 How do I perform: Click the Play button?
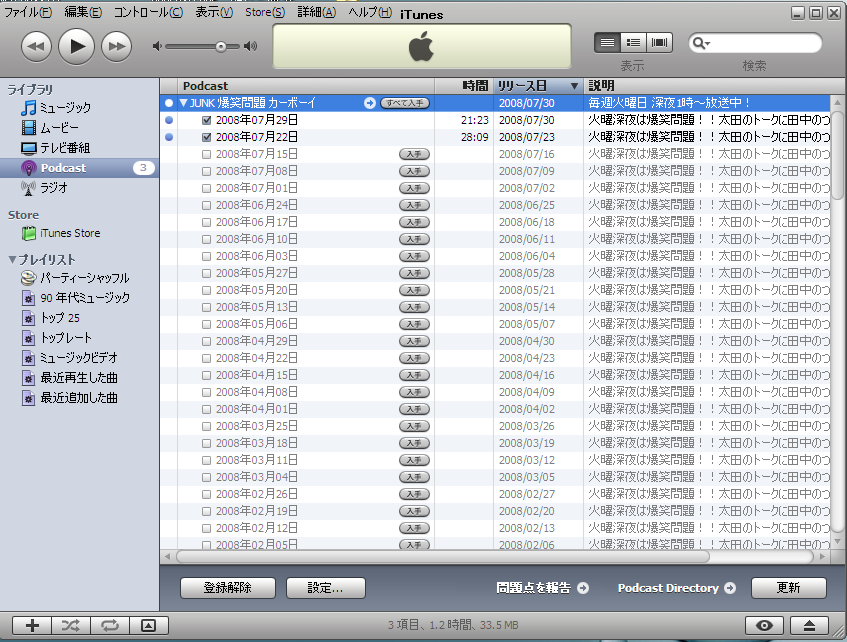(76, 46)
